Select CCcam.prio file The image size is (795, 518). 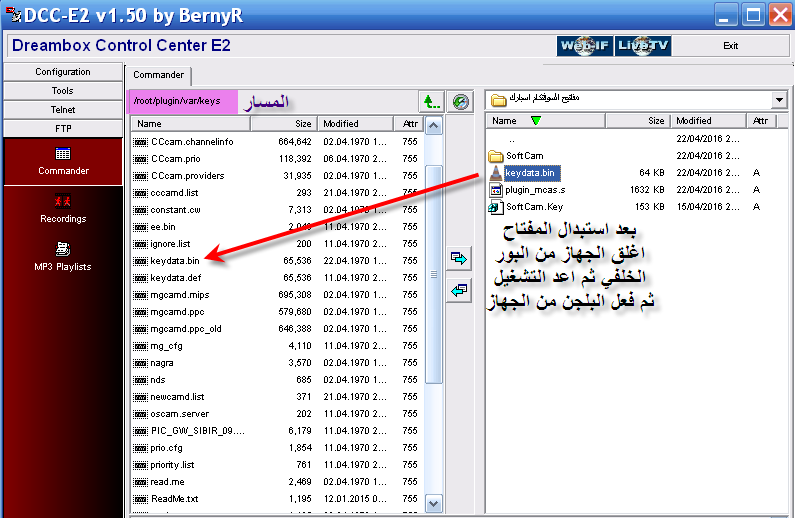tap(175, 159)
